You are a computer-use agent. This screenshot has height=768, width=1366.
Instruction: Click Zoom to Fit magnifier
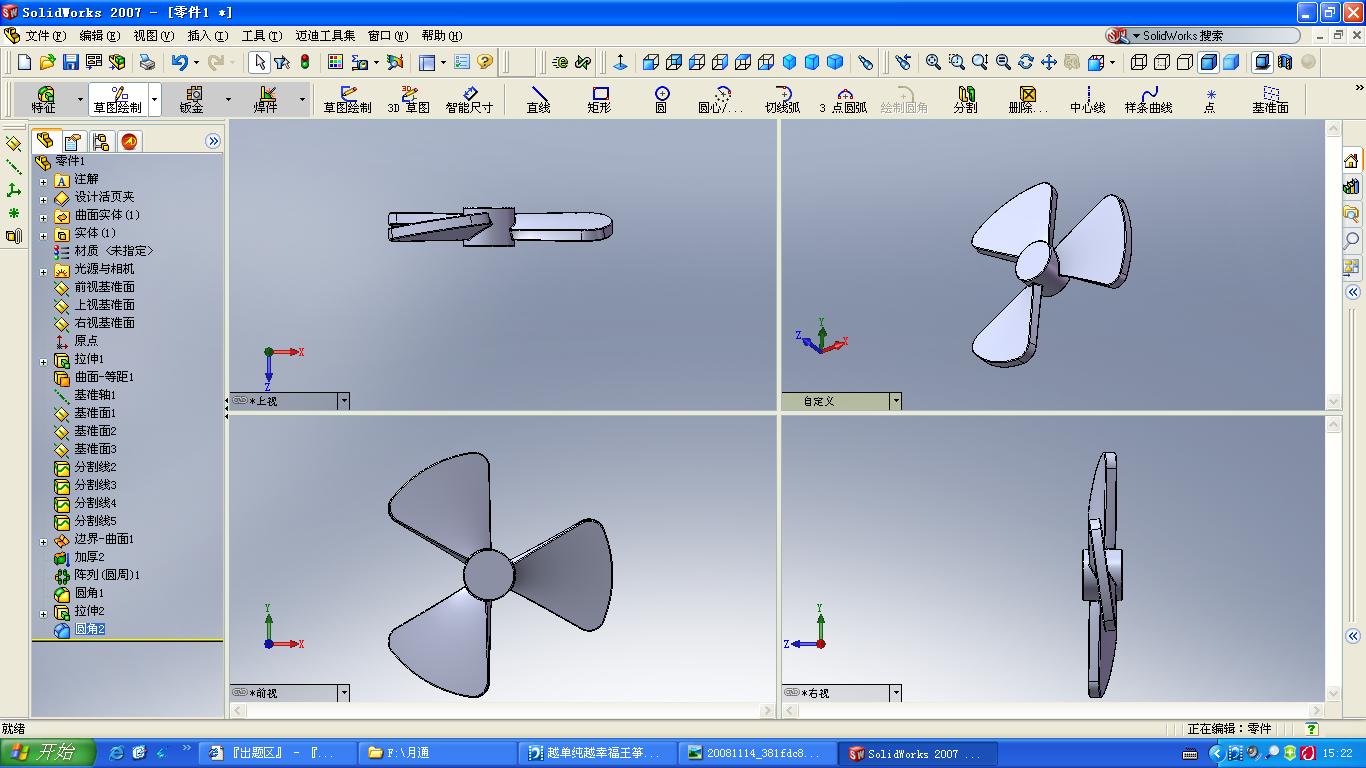[x=933, y=62]
